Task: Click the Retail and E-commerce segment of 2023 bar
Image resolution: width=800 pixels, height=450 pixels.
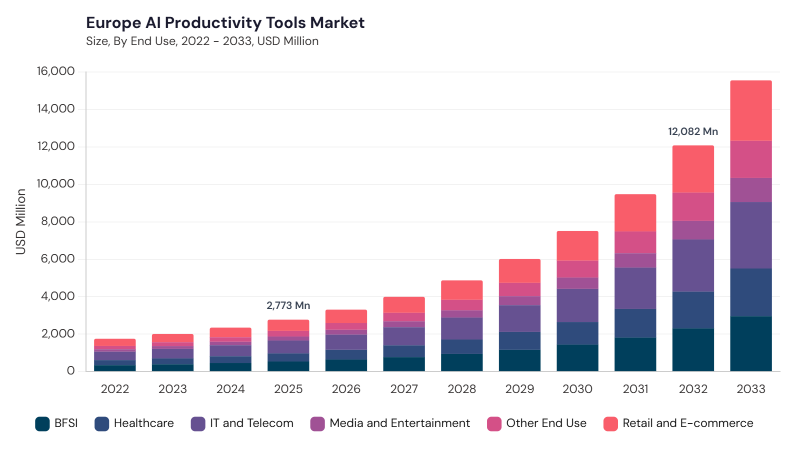Action: (172, 338)
